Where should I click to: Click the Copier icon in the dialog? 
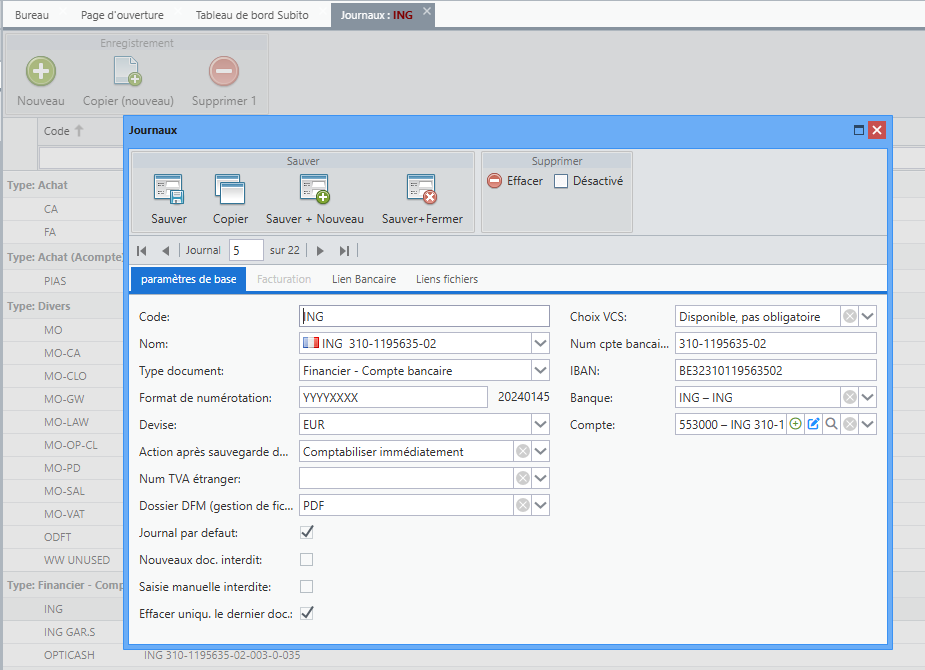coord(230,189)
